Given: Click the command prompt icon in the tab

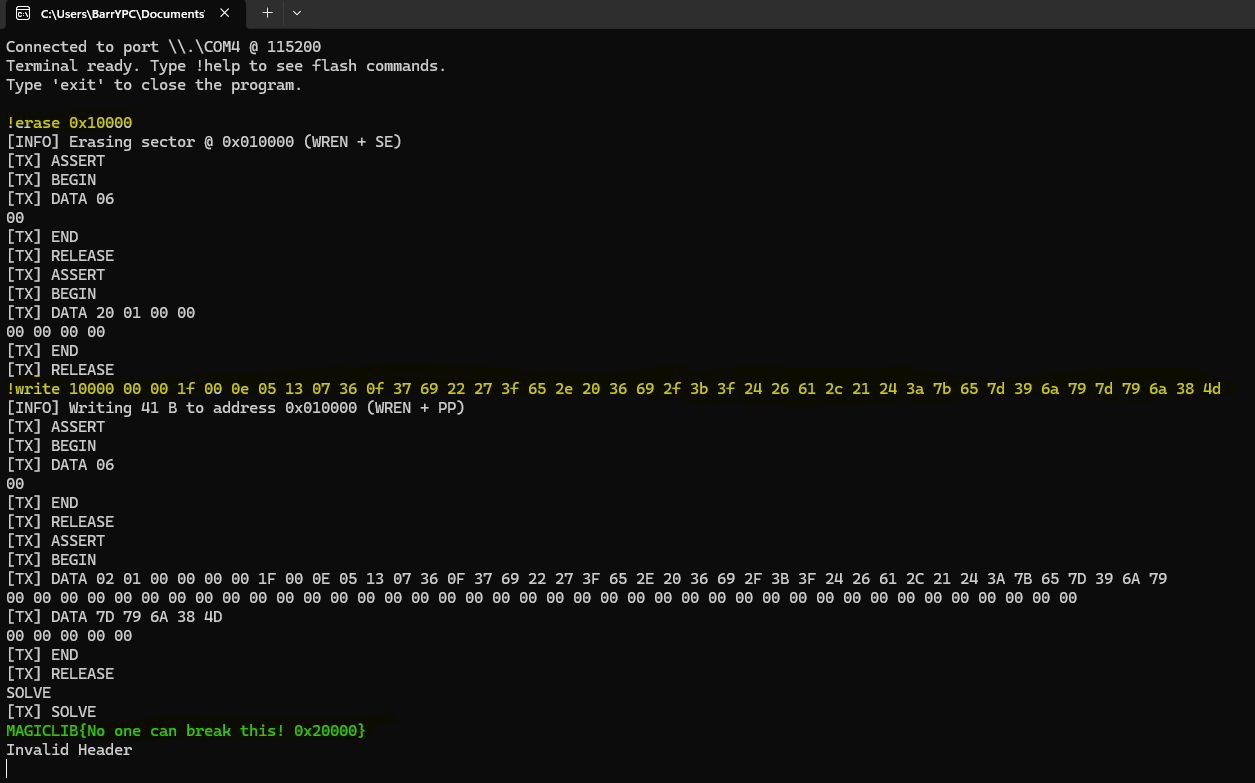Looking at the screenshot, I should pos(22,14).
